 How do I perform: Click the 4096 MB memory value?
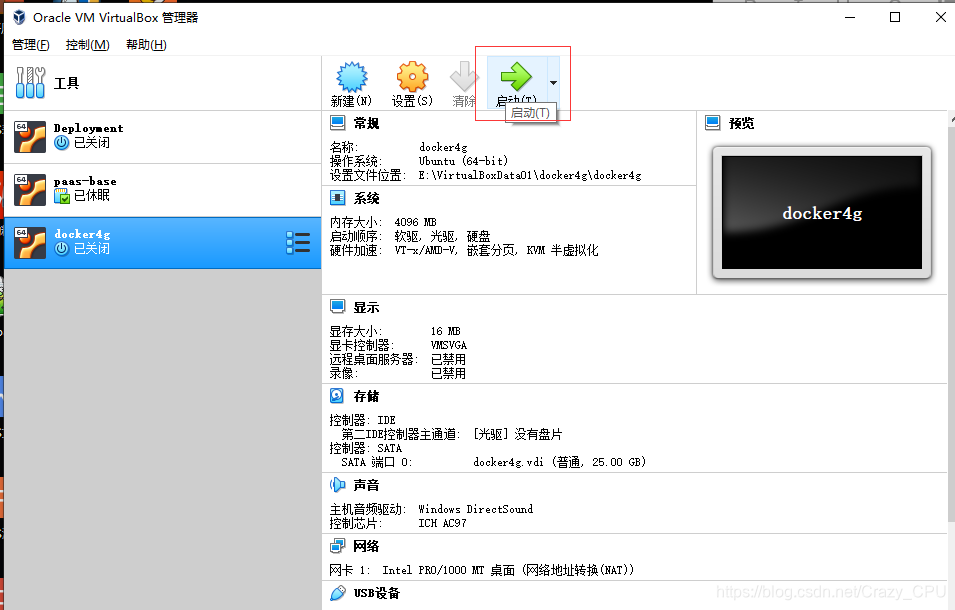click(415, 222)
